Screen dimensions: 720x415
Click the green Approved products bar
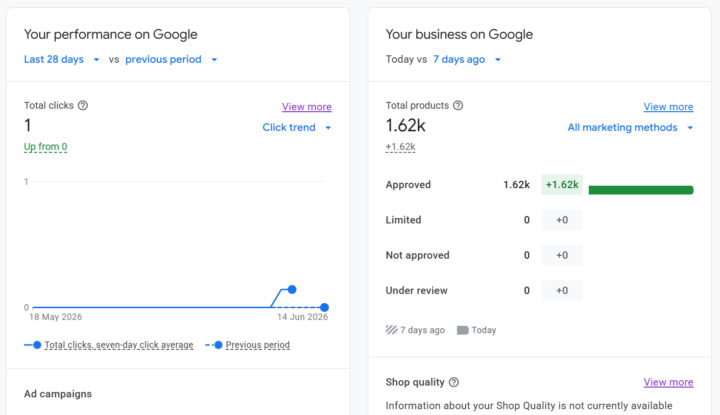click(641, 190)
